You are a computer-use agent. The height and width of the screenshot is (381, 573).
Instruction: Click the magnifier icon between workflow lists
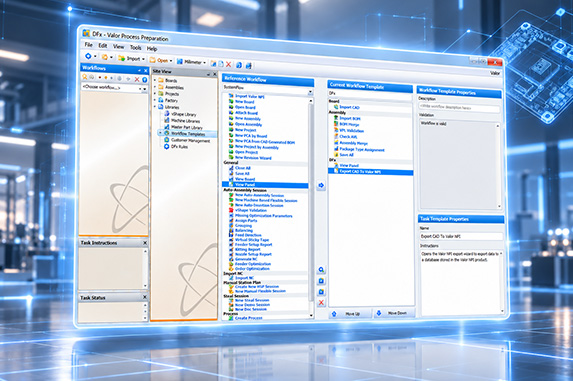(321, 270)
